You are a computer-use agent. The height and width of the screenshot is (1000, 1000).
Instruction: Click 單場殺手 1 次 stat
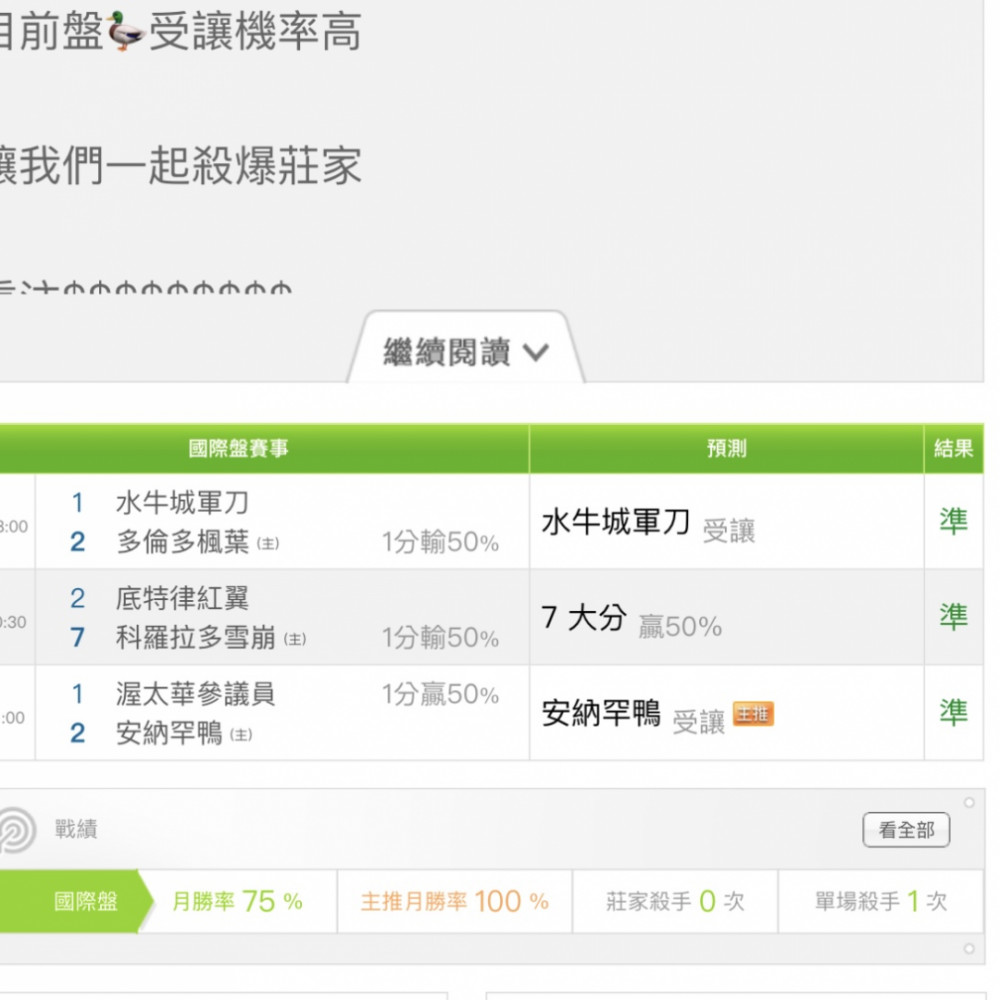click(881, 901)
